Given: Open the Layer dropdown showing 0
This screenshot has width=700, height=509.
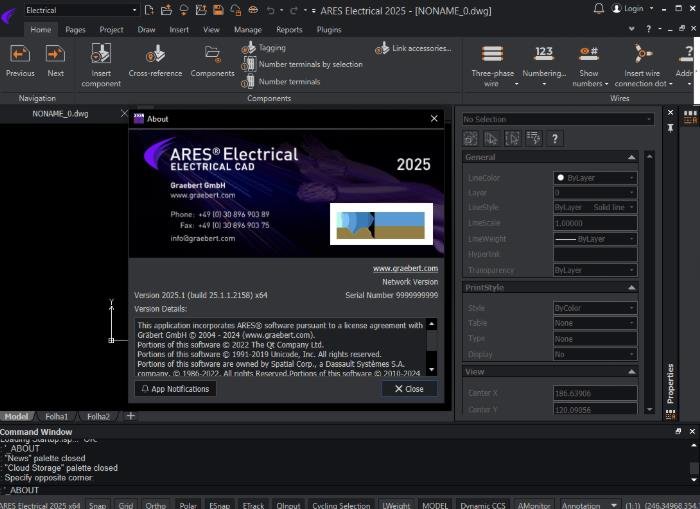Looking at the screenshot, I should 595,192.
